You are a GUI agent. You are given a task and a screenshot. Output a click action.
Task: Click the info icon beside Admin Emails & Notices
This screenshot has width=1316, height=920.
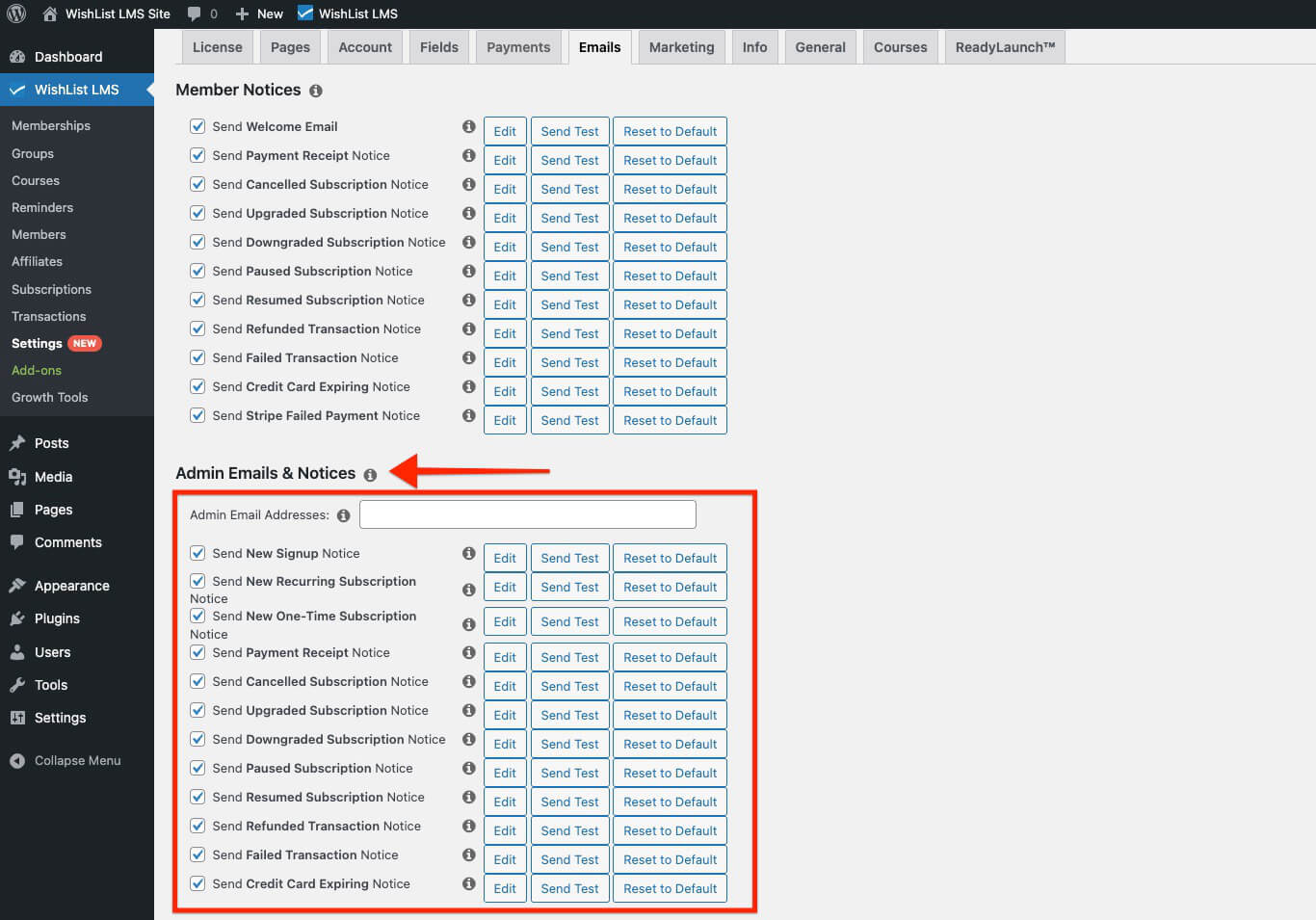click(x=371, y=474)
